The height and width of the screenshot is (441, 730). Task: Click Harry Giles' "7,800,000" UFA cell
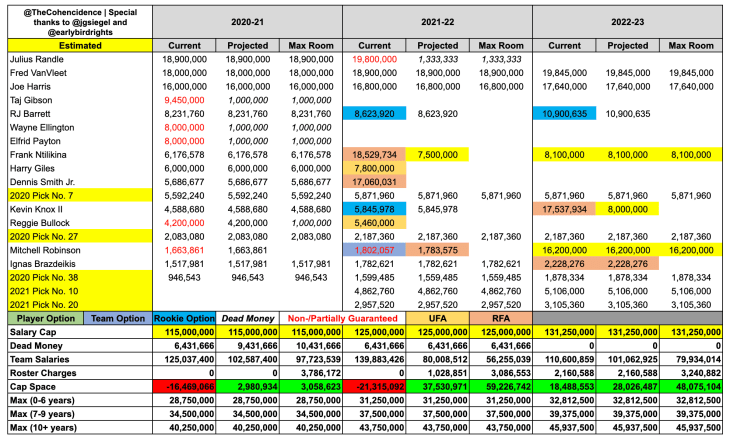(374, 168)
